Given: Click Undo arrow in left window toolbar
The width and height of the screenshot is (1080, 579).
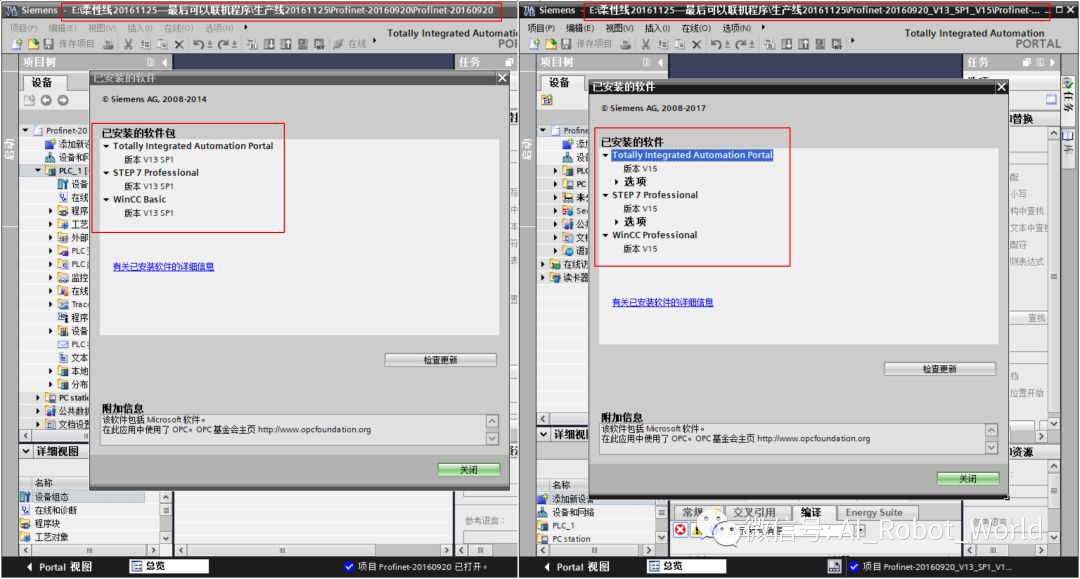Looking at the screenshot, I should (200, 44).
